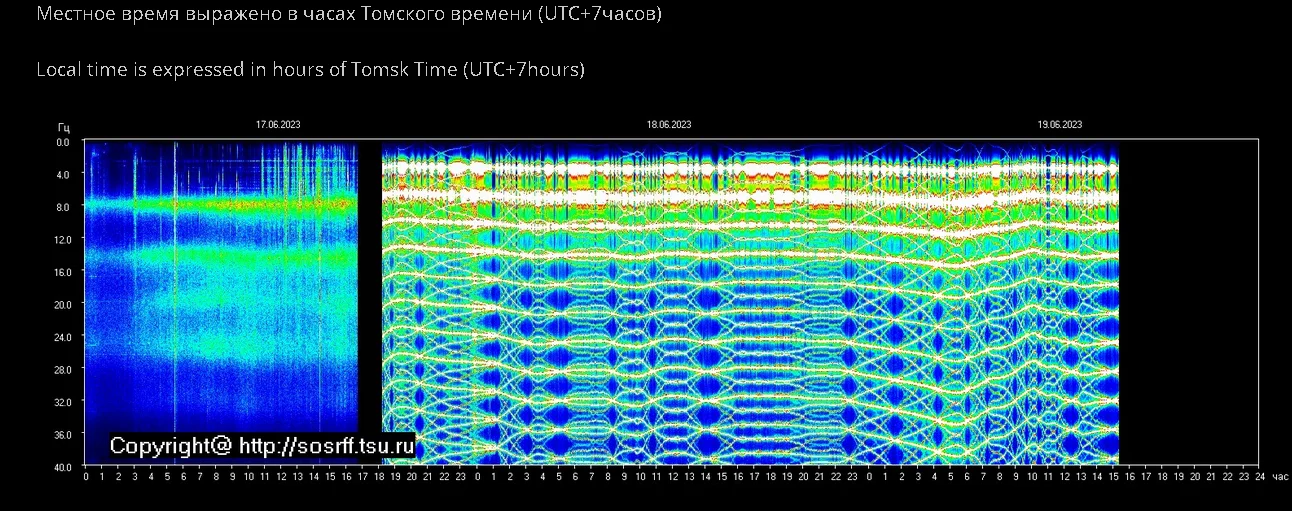
Task: Click the 40.0 frequency axis label
Action: pyautogui.click(x=61, y=467)
